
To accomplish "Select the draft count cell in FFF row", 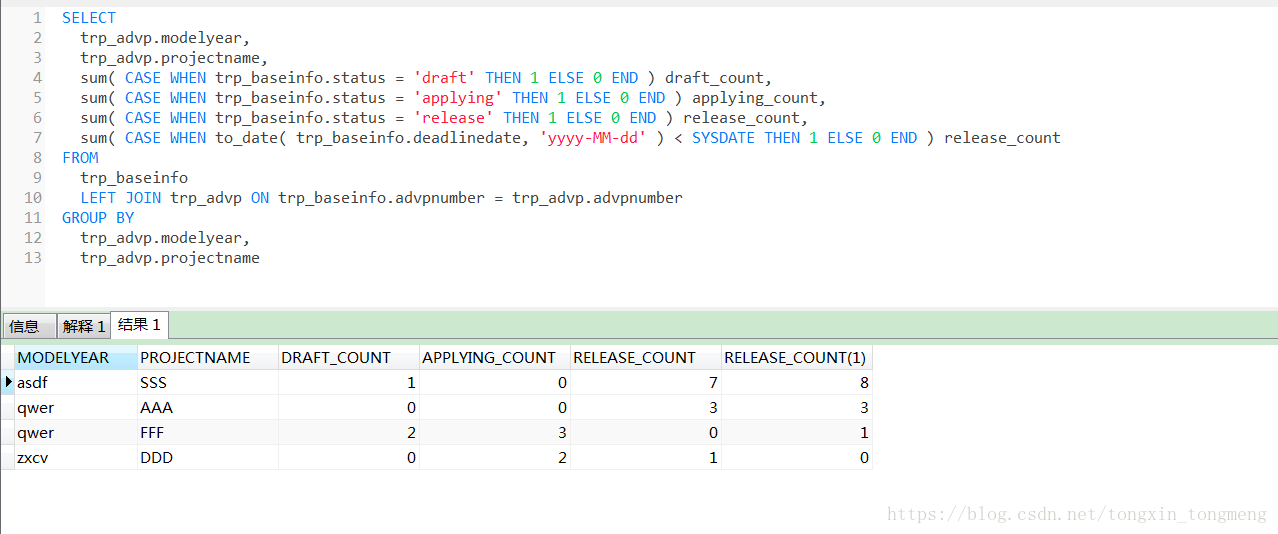I will pos(348,432).
